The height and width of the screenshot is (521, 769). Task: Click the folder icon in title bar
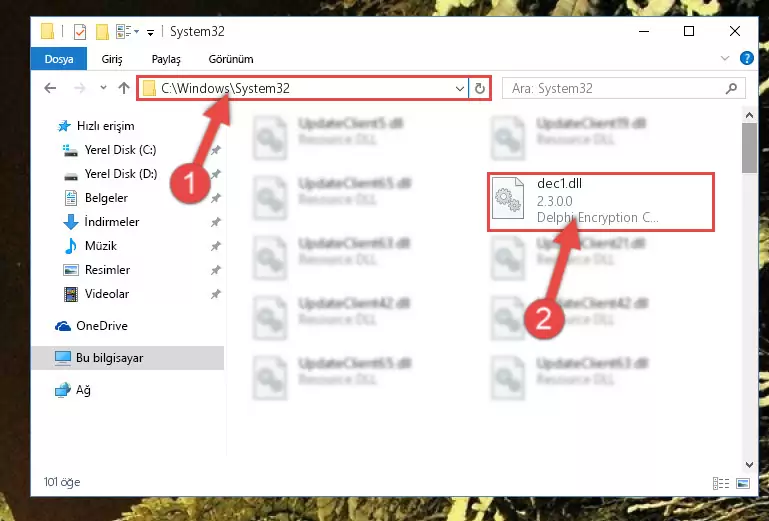48,32
